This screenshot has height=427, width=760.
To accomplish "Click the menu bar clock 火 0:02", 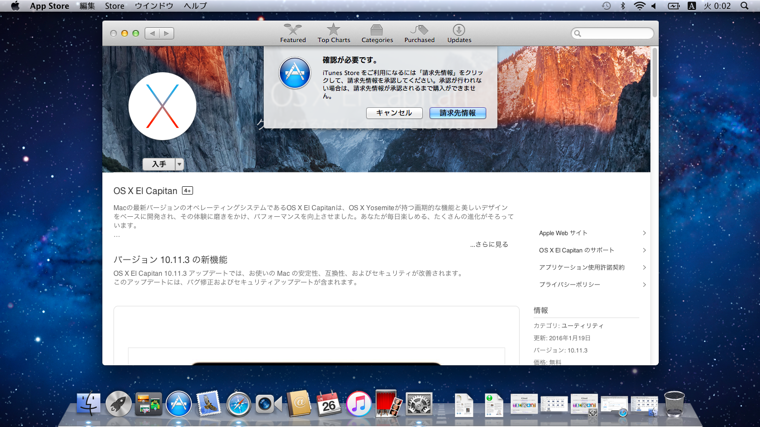I will pyautogui.click(x=717, y=6).
